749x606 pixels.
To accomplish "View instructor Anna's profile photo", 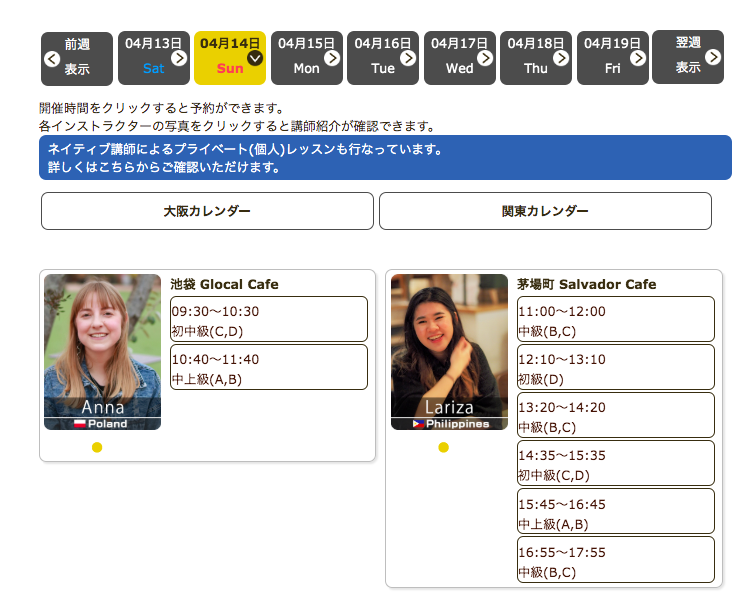I will pos(102,351).
